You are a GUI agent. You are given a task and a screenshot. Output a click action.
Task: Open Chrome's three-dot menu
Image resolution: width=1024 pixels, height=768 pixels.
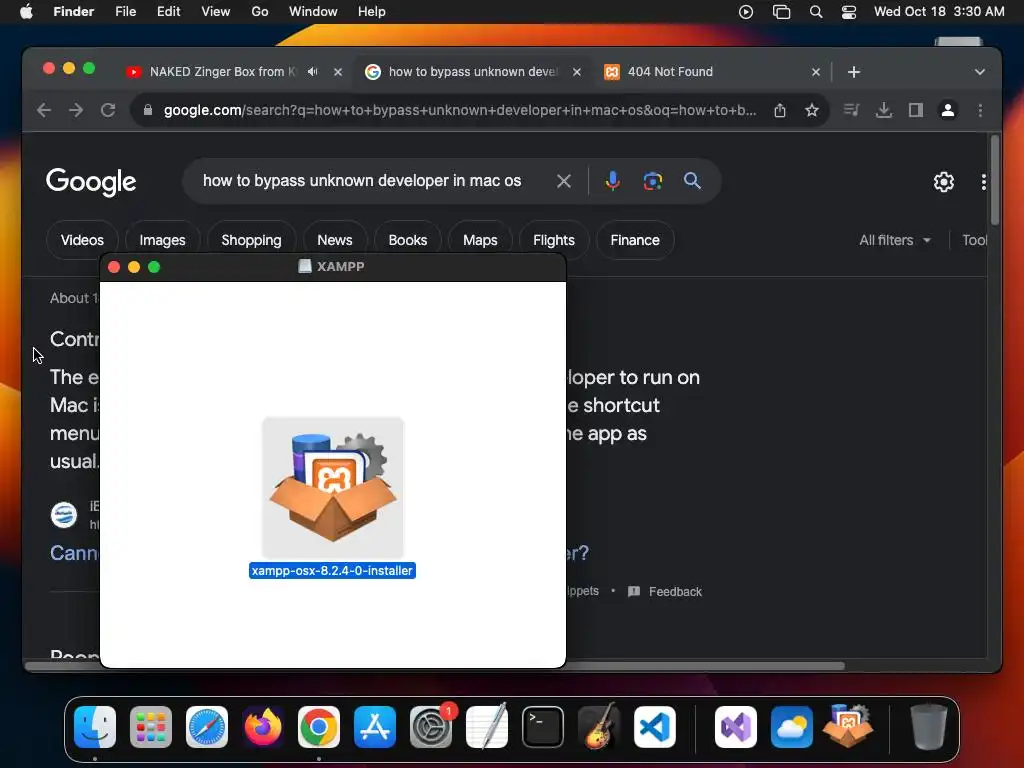980,110
